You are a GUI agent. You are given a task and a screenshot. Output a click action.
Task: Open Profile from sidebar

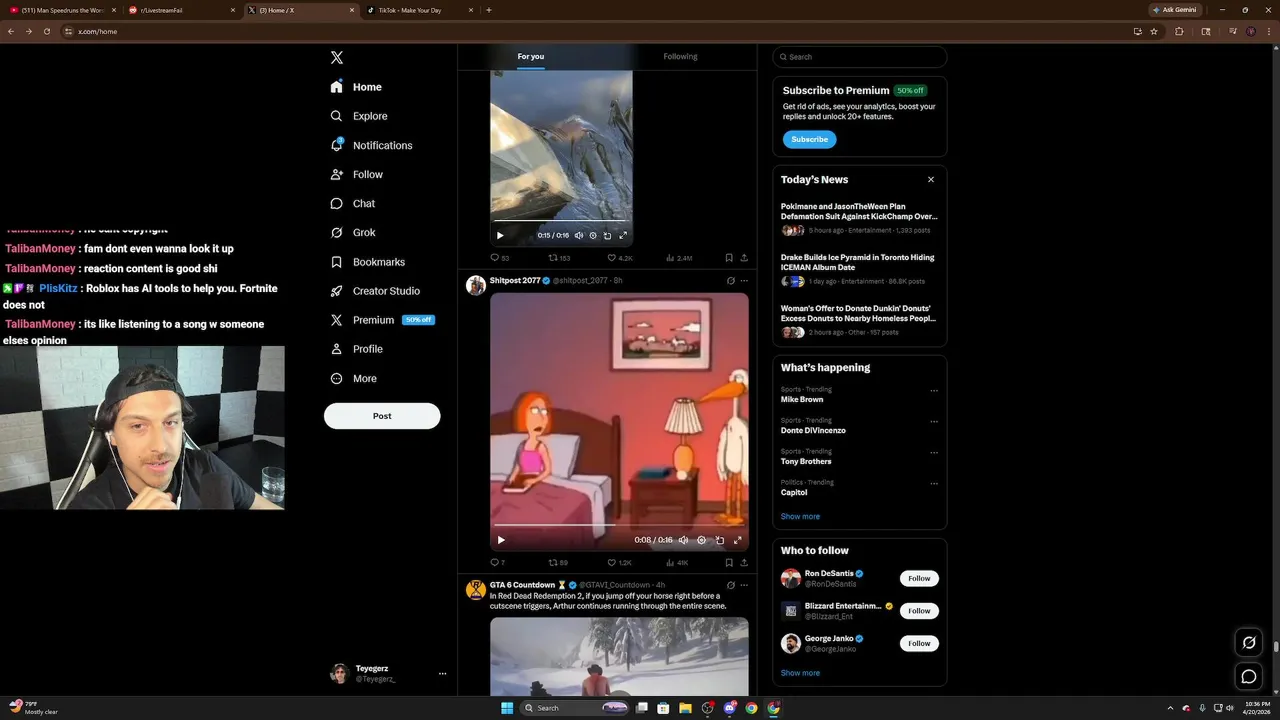pos(356,349)
